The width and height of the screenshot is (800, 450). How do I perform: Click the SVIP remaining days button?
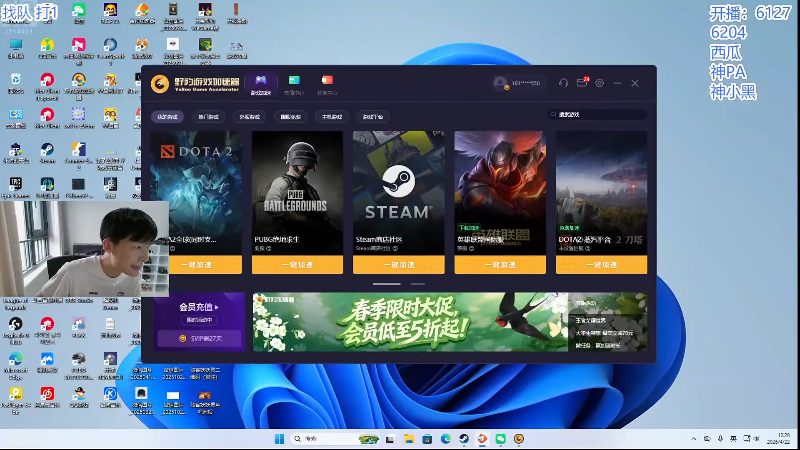tap(199, 338)
